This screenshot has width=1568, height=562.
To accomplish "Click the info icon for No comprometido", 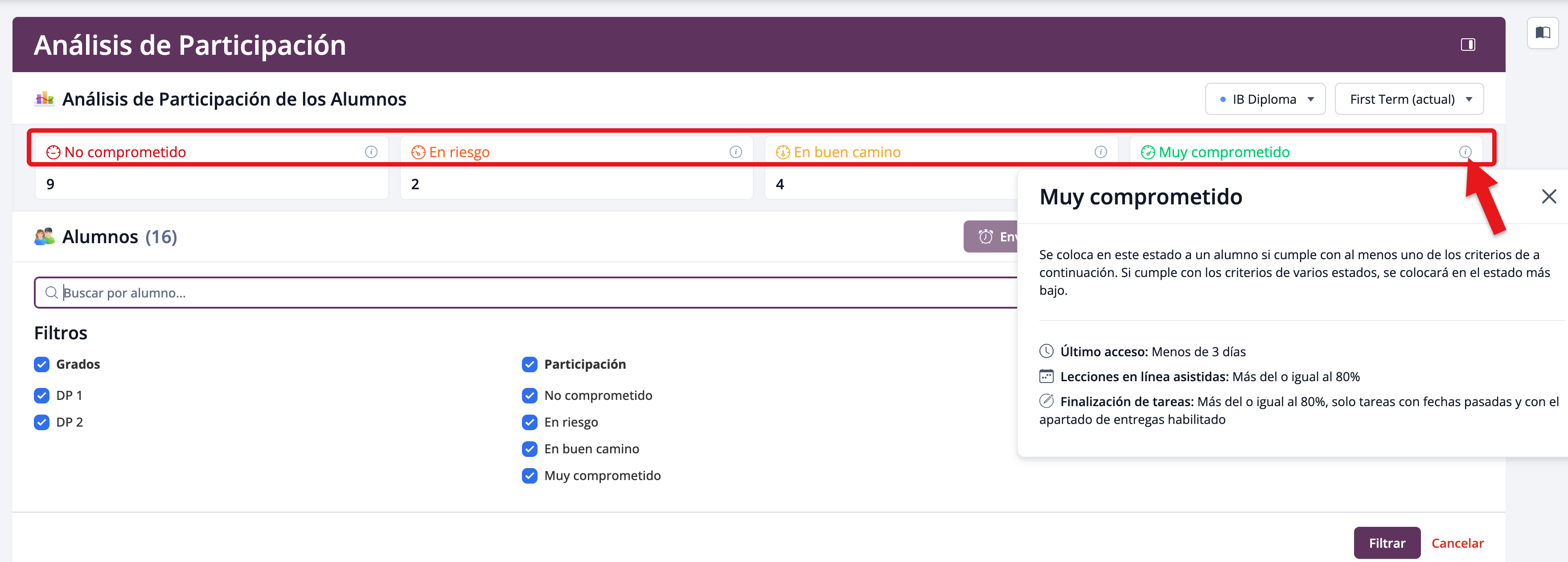I will pos(371,152).
